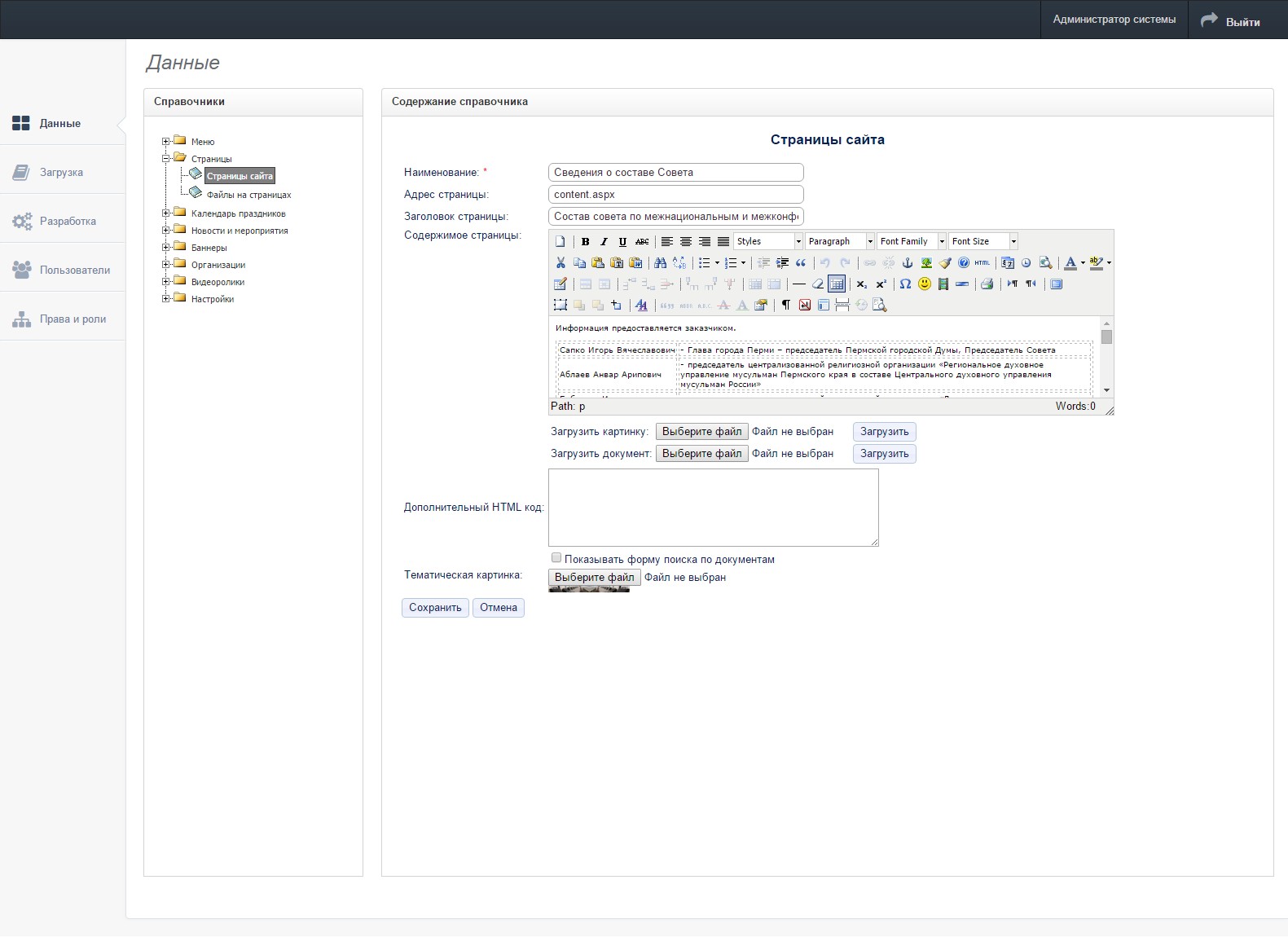
Task: Open the HTML source editor
Action: pos(982,263)
